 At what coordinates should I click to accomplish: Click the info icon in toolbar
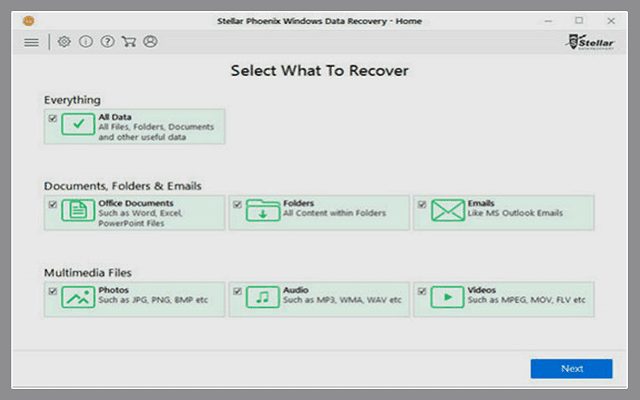(85, 42)
